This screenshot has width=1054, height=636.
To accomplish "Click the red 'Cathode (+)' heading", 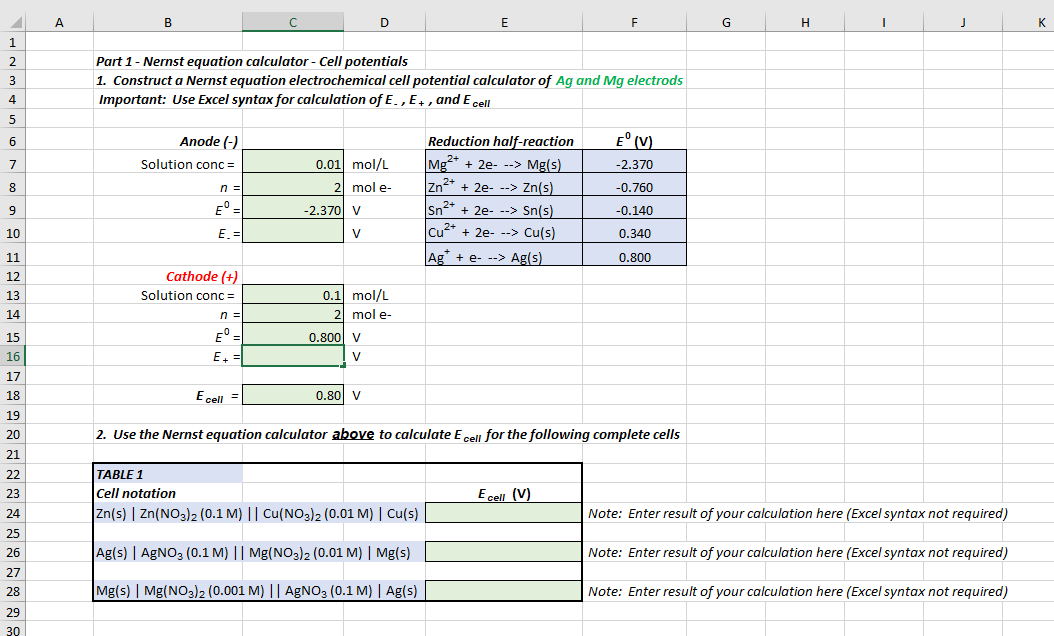I will (x=202, y=276).
